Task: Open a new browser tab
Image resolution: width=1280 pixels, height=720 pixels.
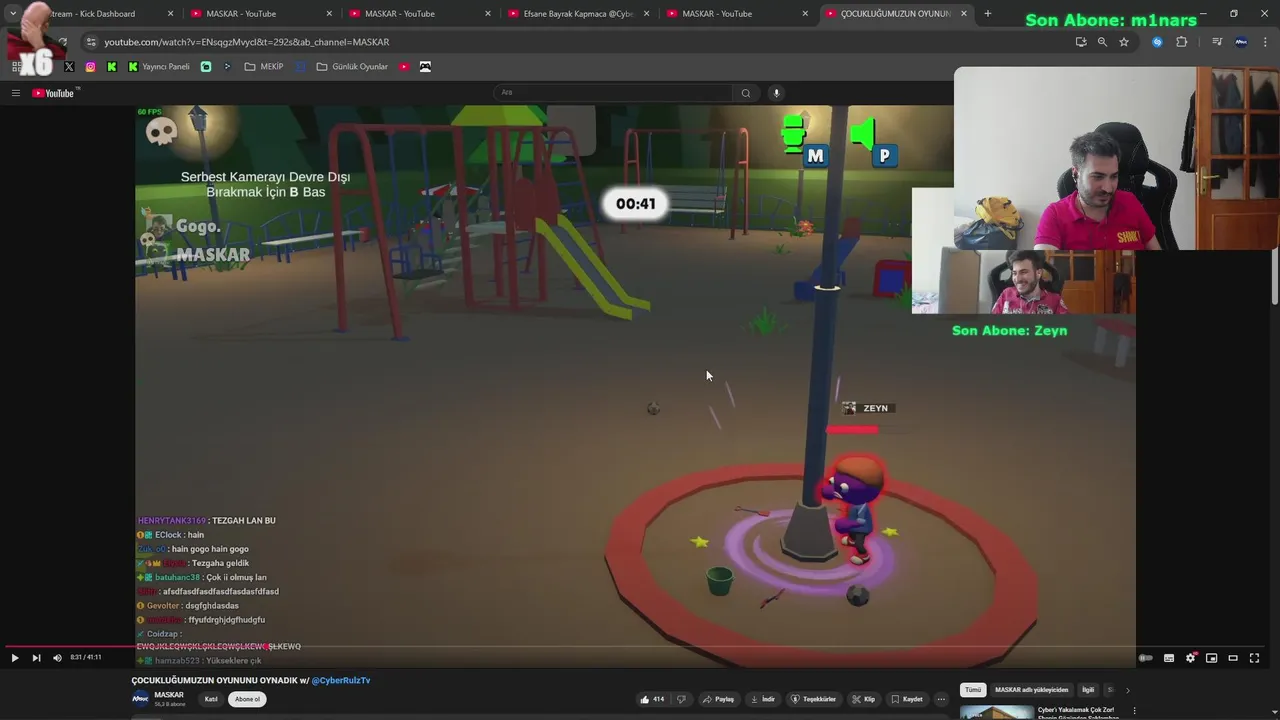Action: 988,14
